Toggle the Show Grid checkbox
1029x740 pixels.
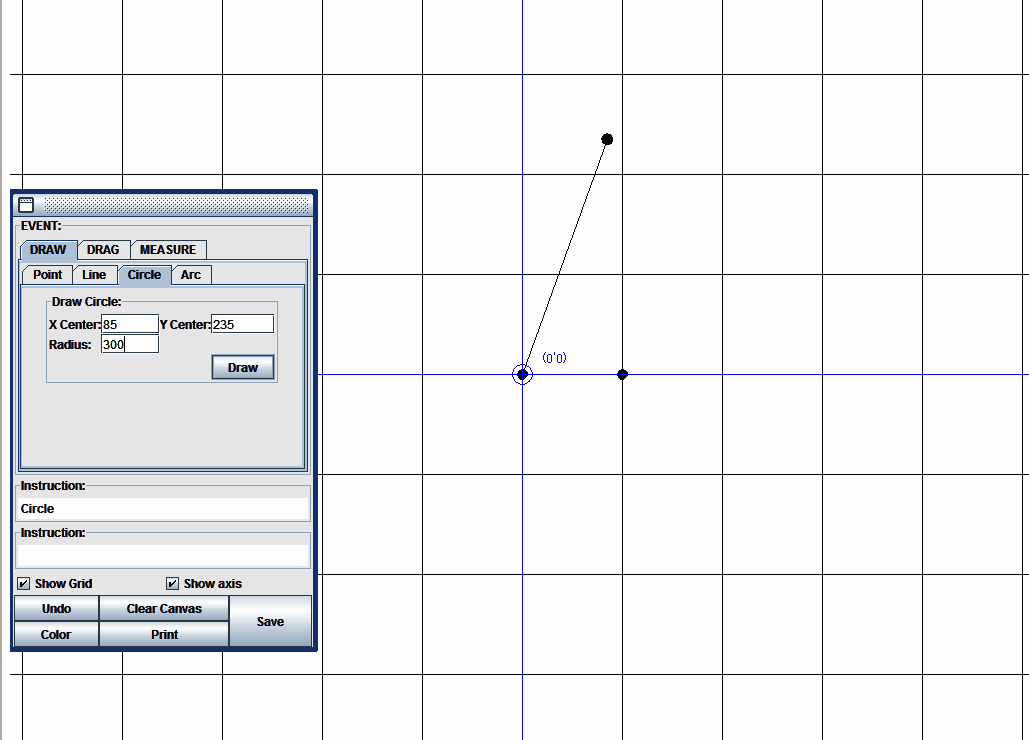pos(24,584)
